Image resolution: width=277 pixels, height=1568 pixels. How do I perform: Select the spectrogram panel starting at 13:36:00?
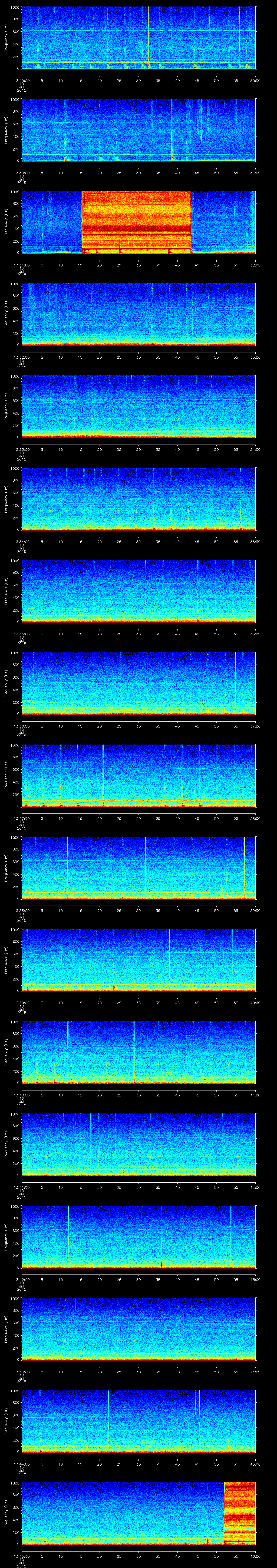pos(138,683)
